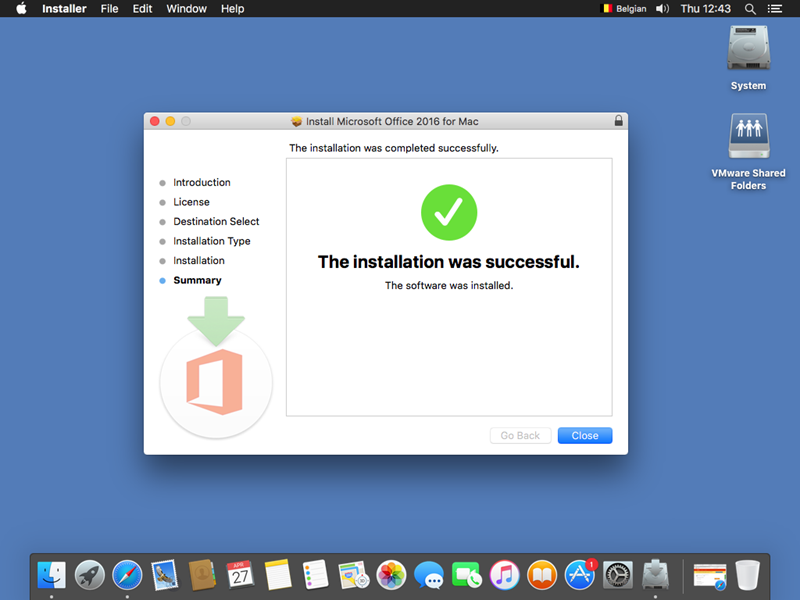Click the lock icon in installer title bar

point(618,121)
